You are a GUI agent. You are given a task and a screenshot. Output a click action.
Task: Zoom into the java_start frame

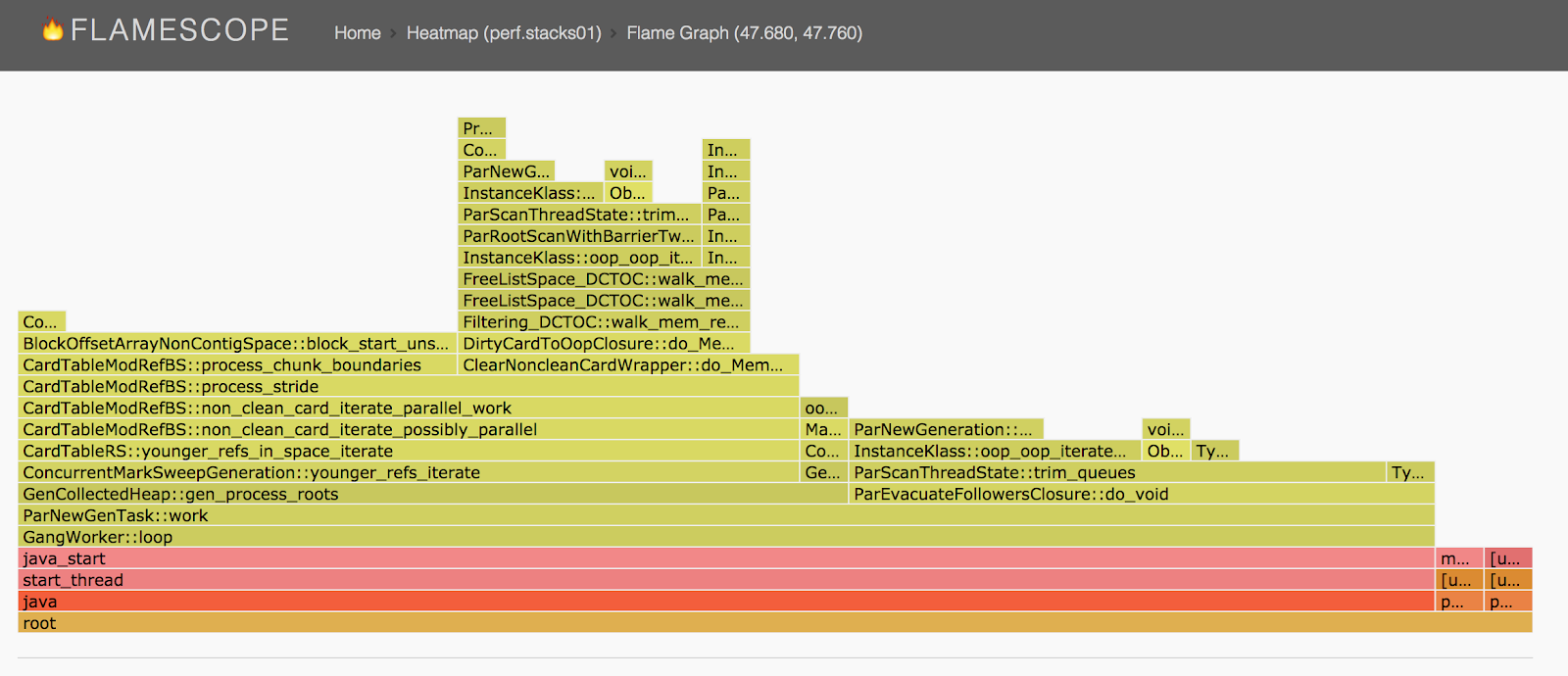[x=725, y=558]
